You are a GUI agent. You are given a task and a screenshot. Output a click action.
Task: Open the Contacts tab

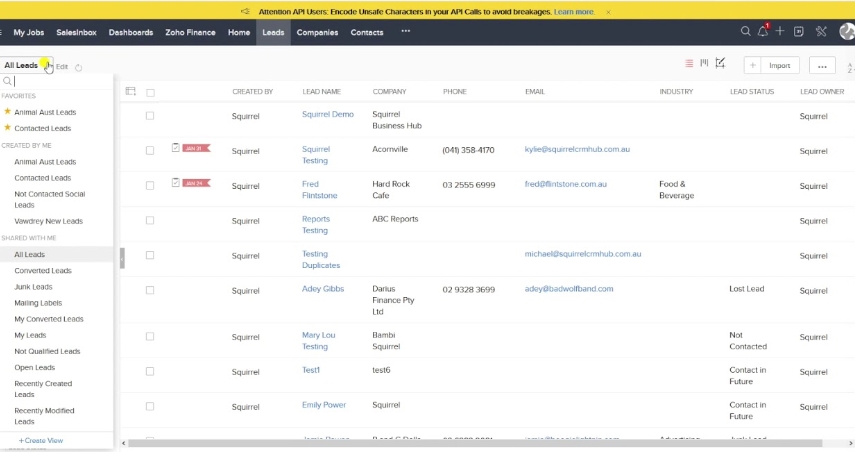pyautogui.click(x=367, y=32)
